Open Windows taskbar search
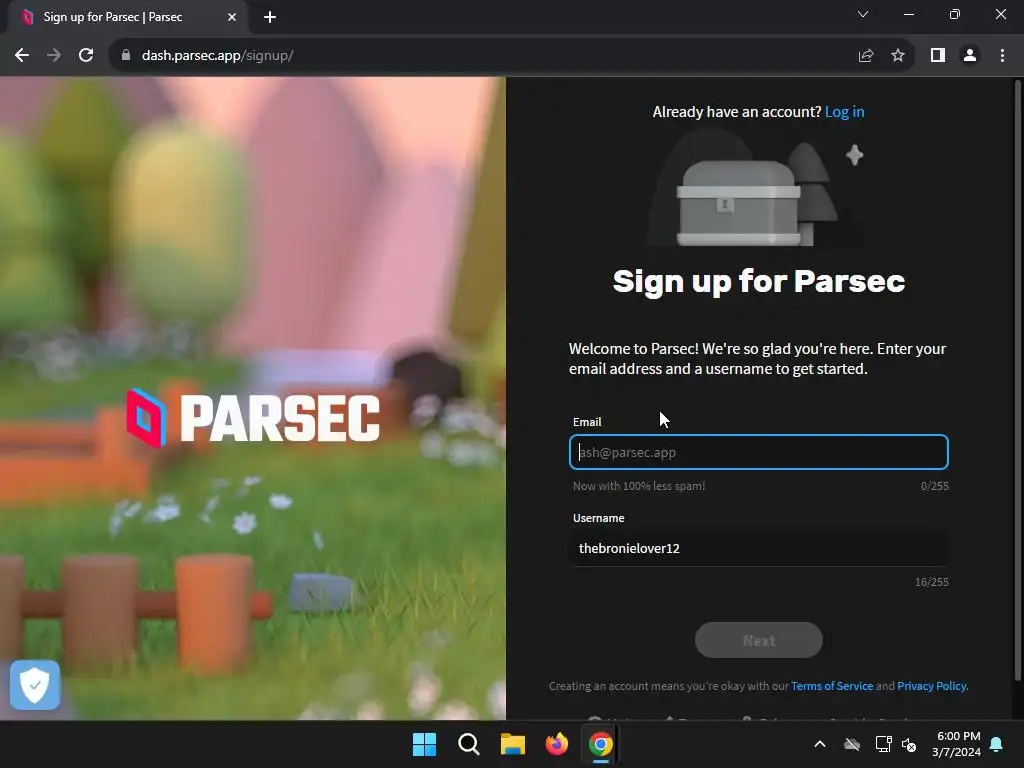The image size is (1024, 768). (469, 744)
